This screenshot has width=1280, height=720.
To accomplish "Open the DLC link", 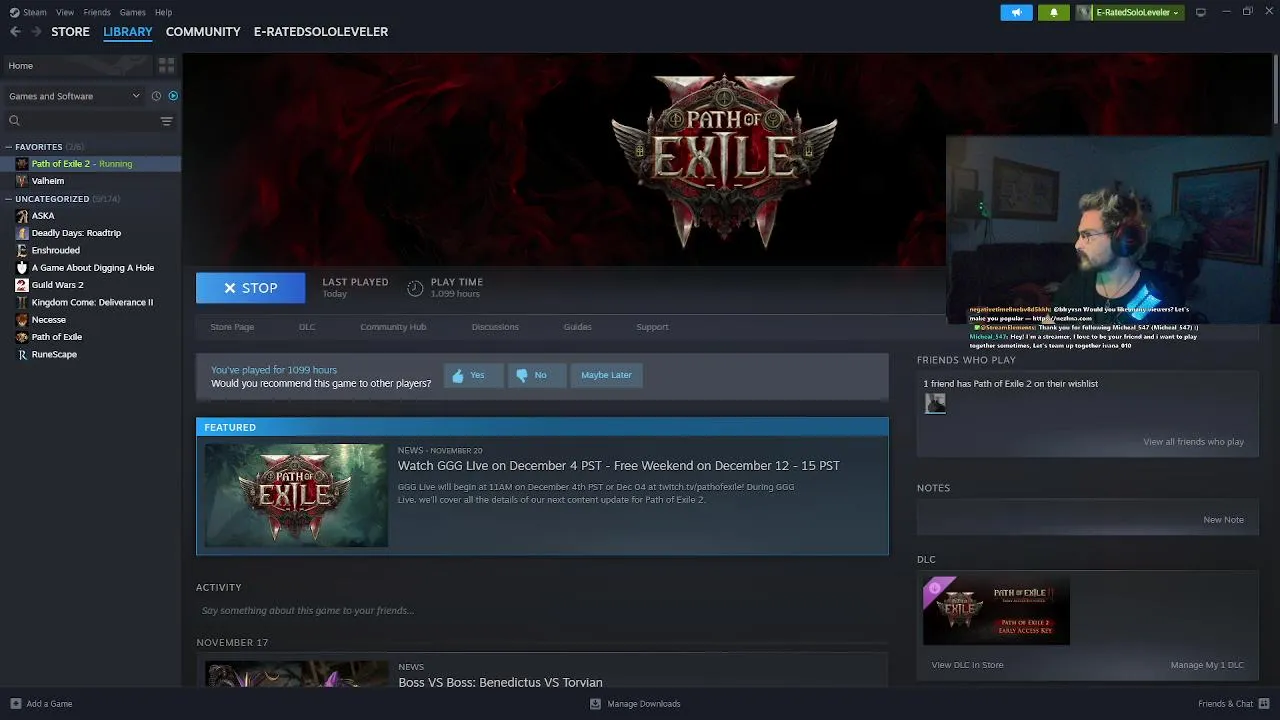I will pyautogui.click(x=307, y=327).
